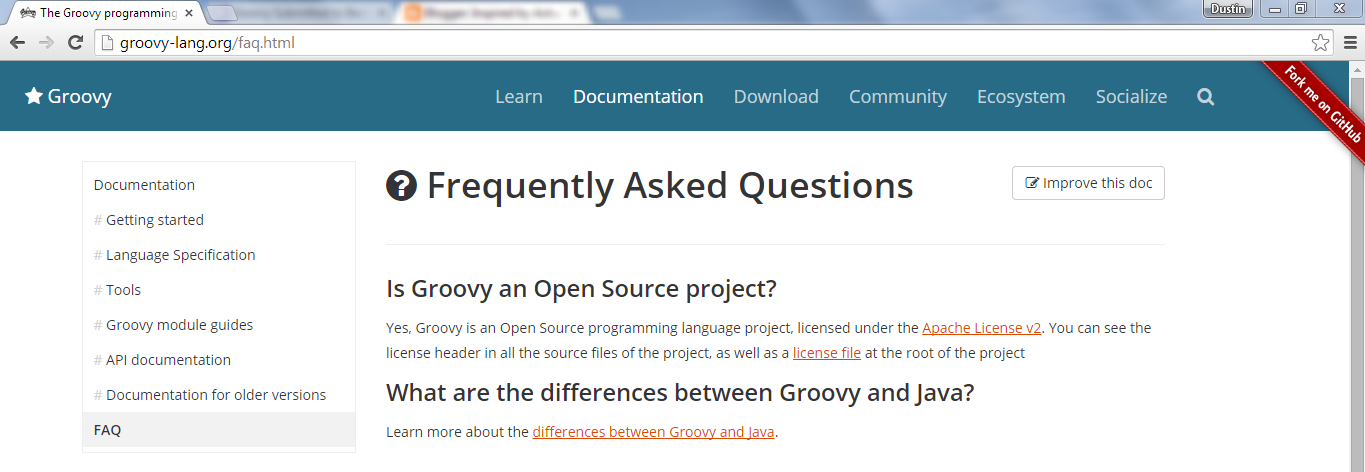
Task: Click the Dustin profile button
Action: [1228, 8]
